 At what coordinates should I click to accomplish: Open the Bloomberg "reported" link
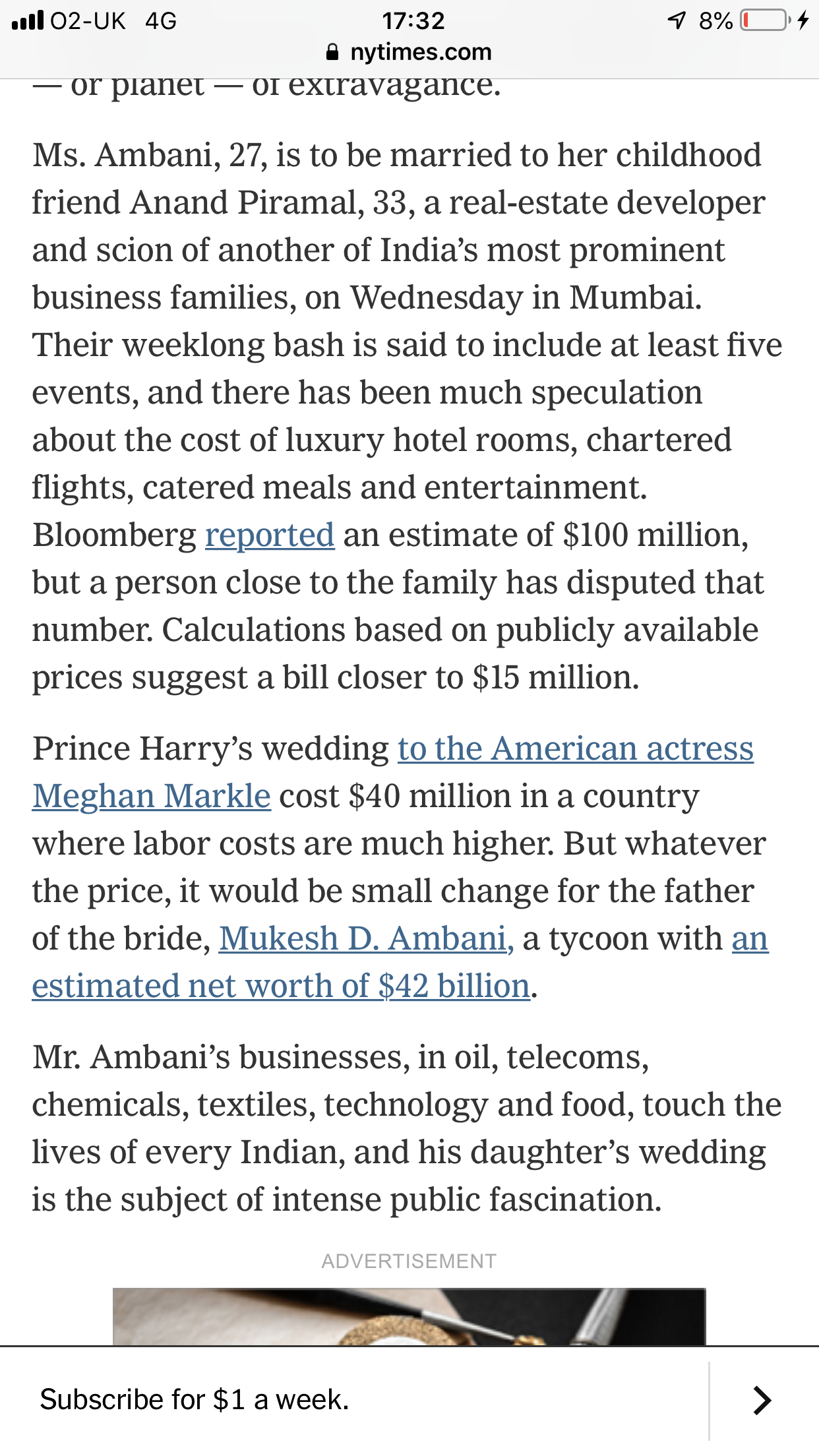click(x=269, y=535)
